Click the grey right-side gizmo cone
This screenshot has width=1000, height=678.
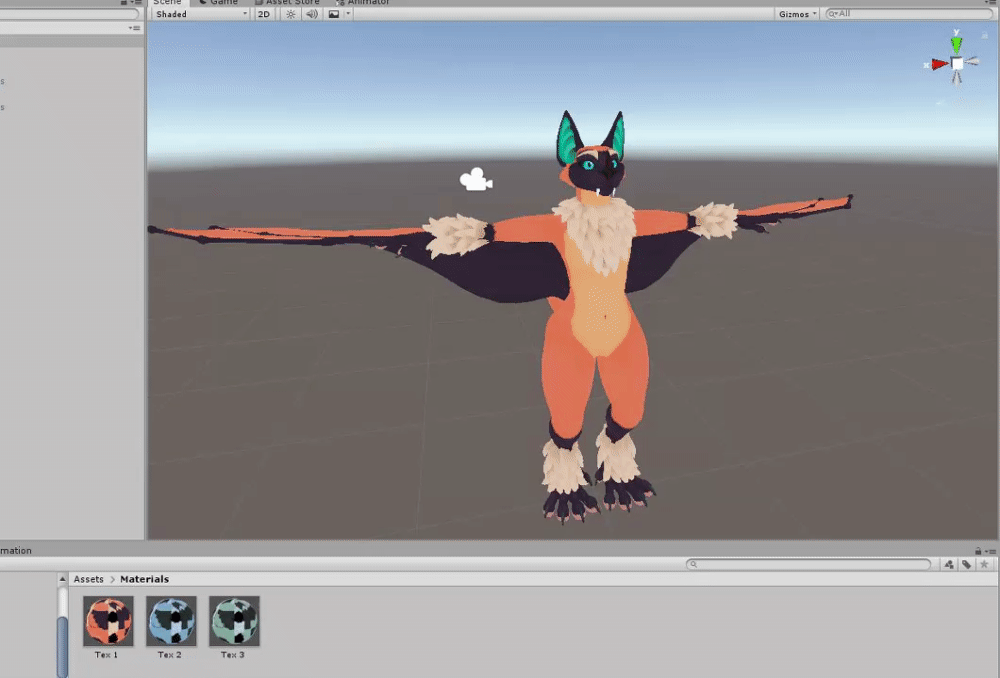(x=972, y=61)
